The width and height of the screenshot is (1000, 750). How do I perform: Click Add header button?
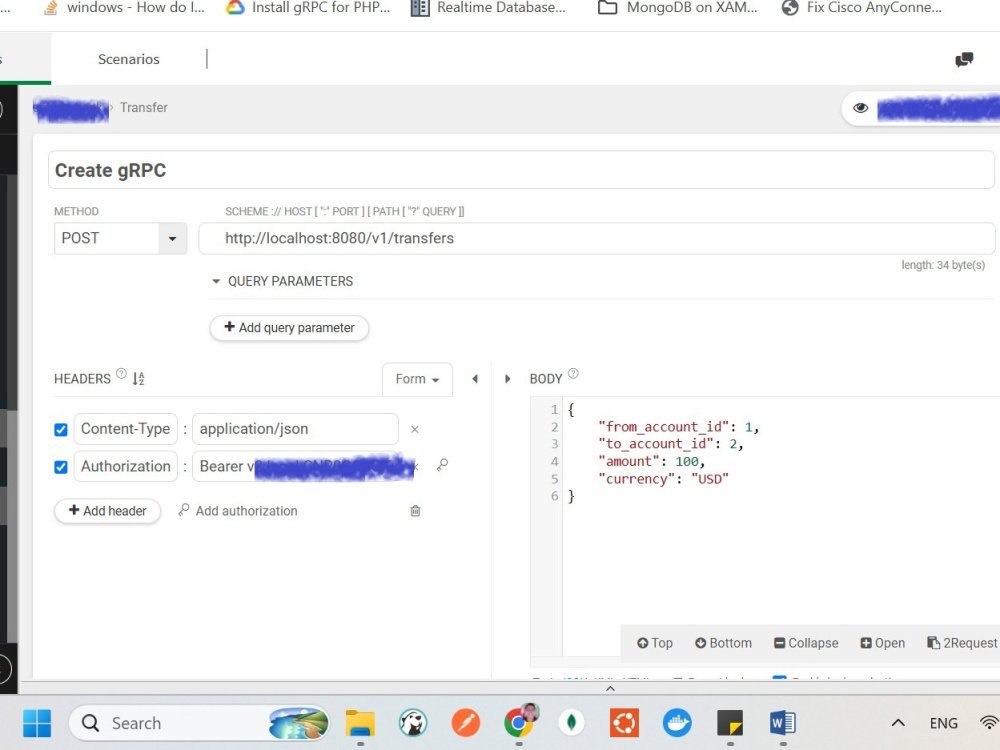107,511
